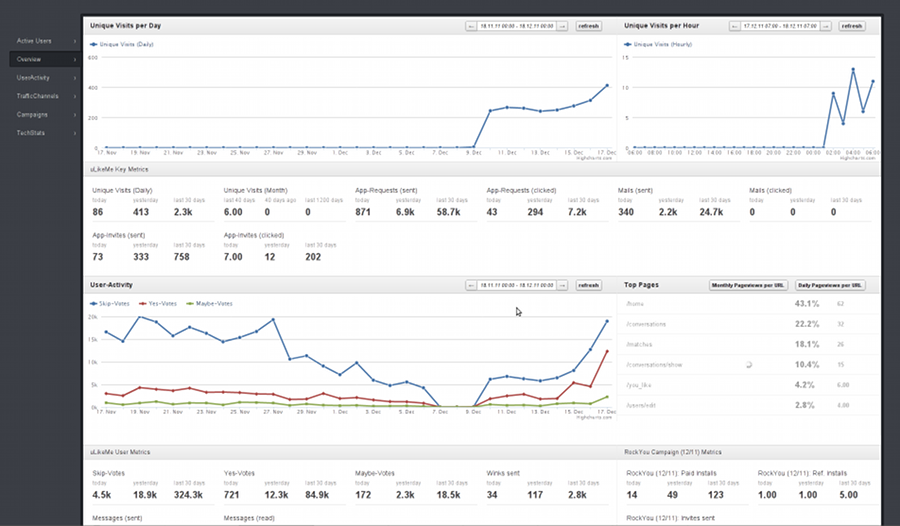Open UserActivity in sidebar
900x526 pixels.
tap(45, 78)
